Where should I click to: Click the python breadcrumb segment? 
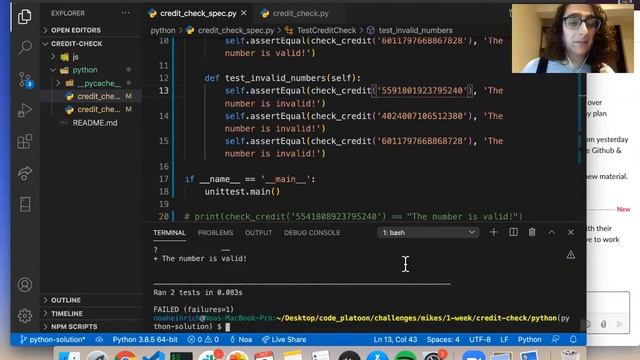[162, 30]
